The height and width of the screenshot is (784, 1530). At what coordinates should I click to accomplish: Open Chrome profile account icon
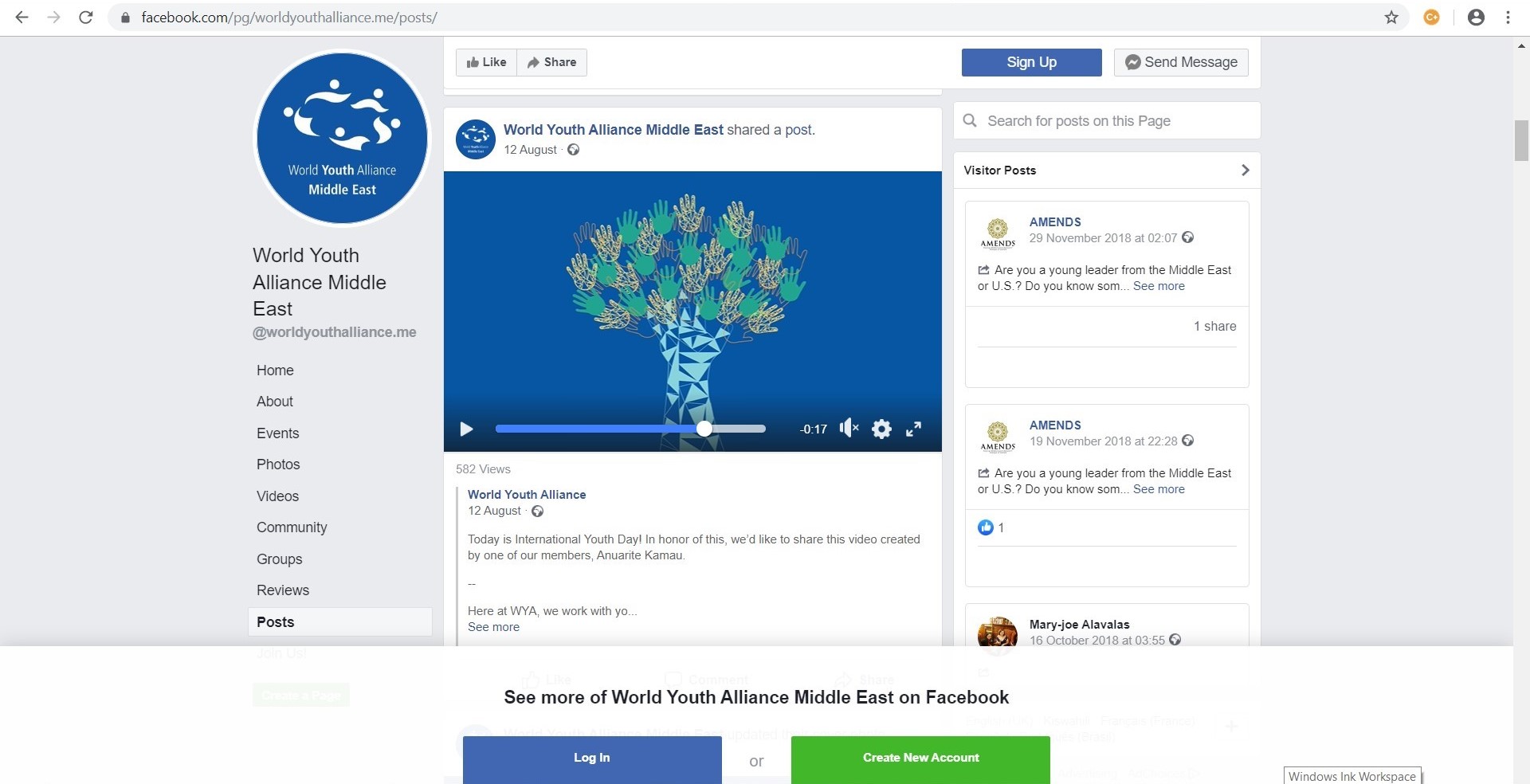coord(1476,18)
